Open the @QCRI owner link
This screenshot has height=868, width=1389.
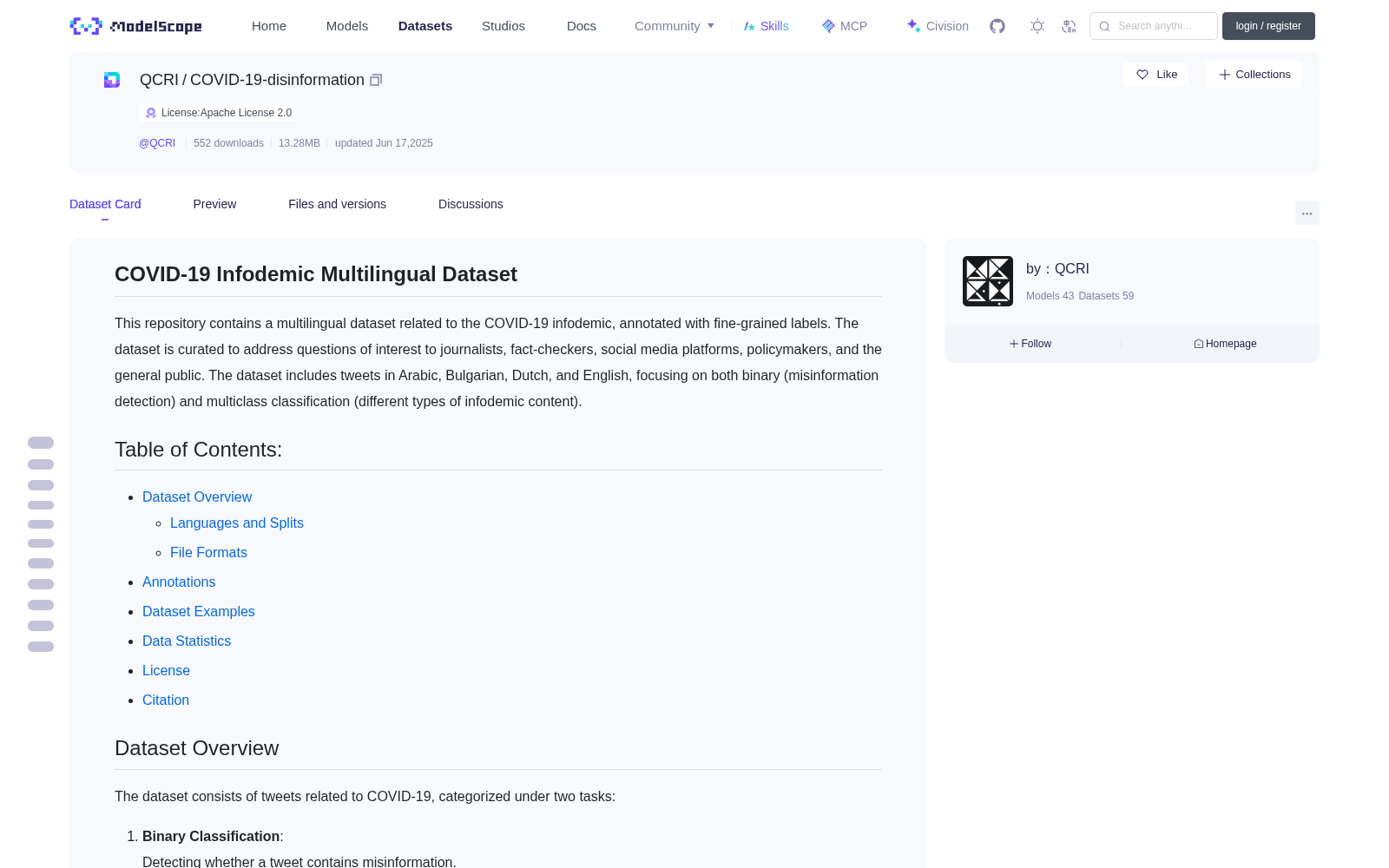click(157, 143)
